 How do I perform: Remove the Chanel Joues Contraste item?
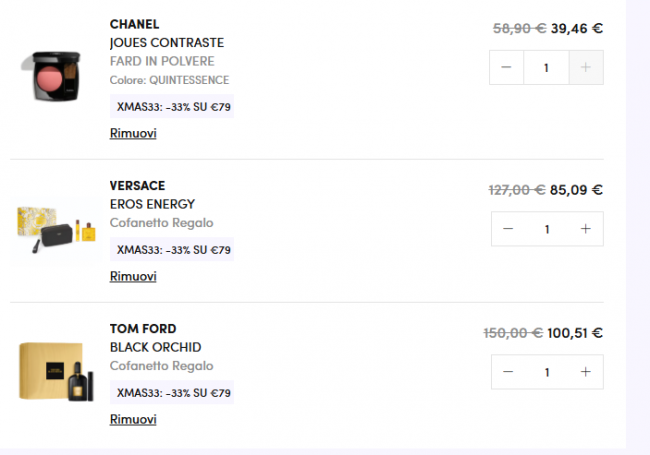133,134
